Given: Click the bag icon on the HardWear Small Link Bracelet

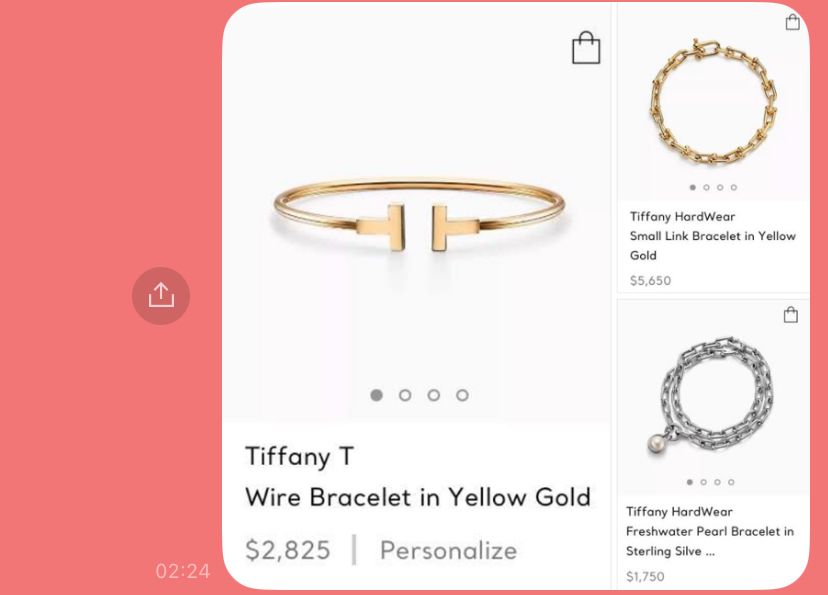Looking at the screenshot, I should 792,22.
